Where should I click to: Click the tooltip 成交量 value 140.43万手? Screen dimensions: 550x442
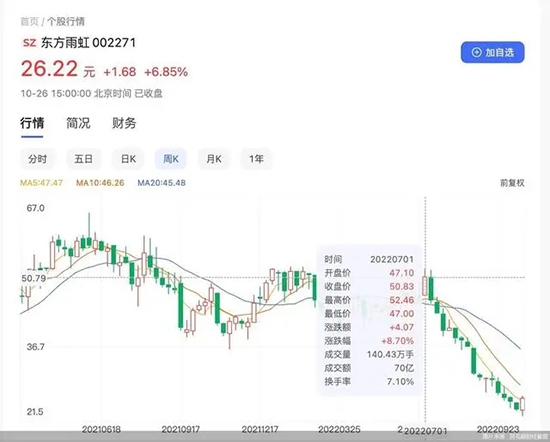click(390, 354)
